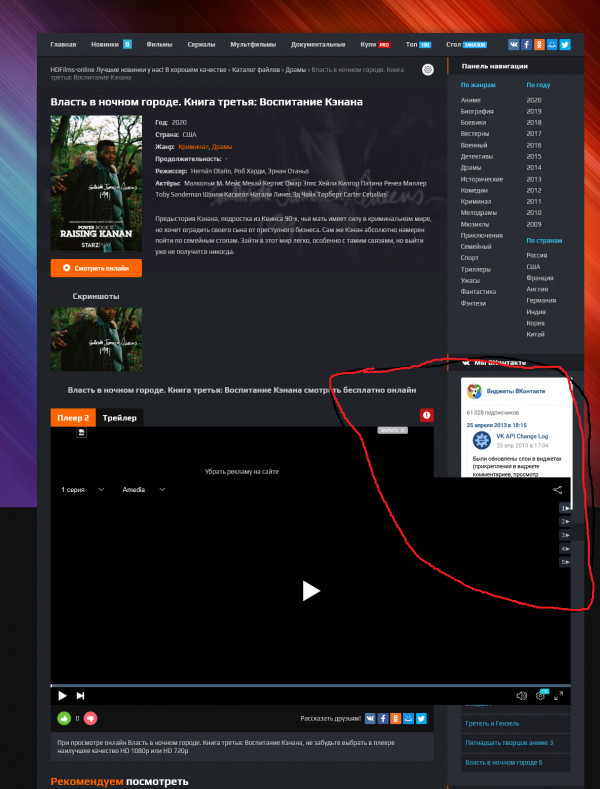Open Стол заказов in the top menu
600x789 pixels.
pos(466,44)
